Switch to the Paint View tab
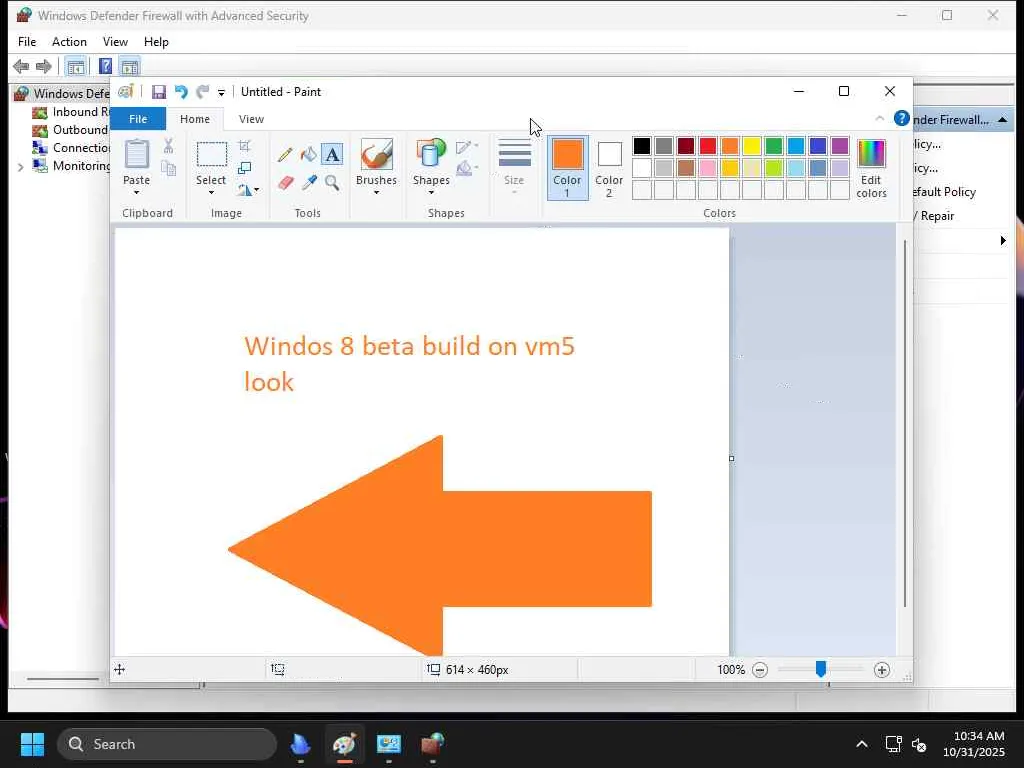This screenshot has height=768, width=1024. 251,119
